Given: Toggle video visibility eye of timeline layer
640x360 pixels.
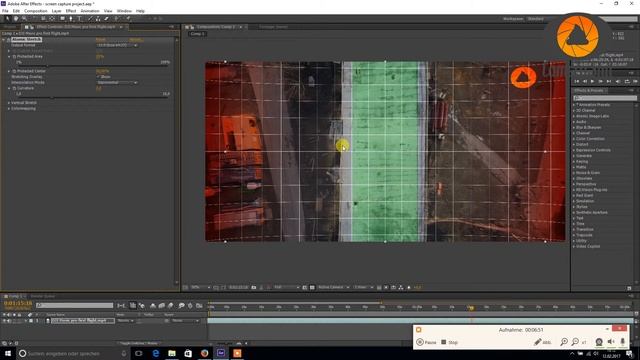Looking at the screenshot, I should [x=4, y=321].
